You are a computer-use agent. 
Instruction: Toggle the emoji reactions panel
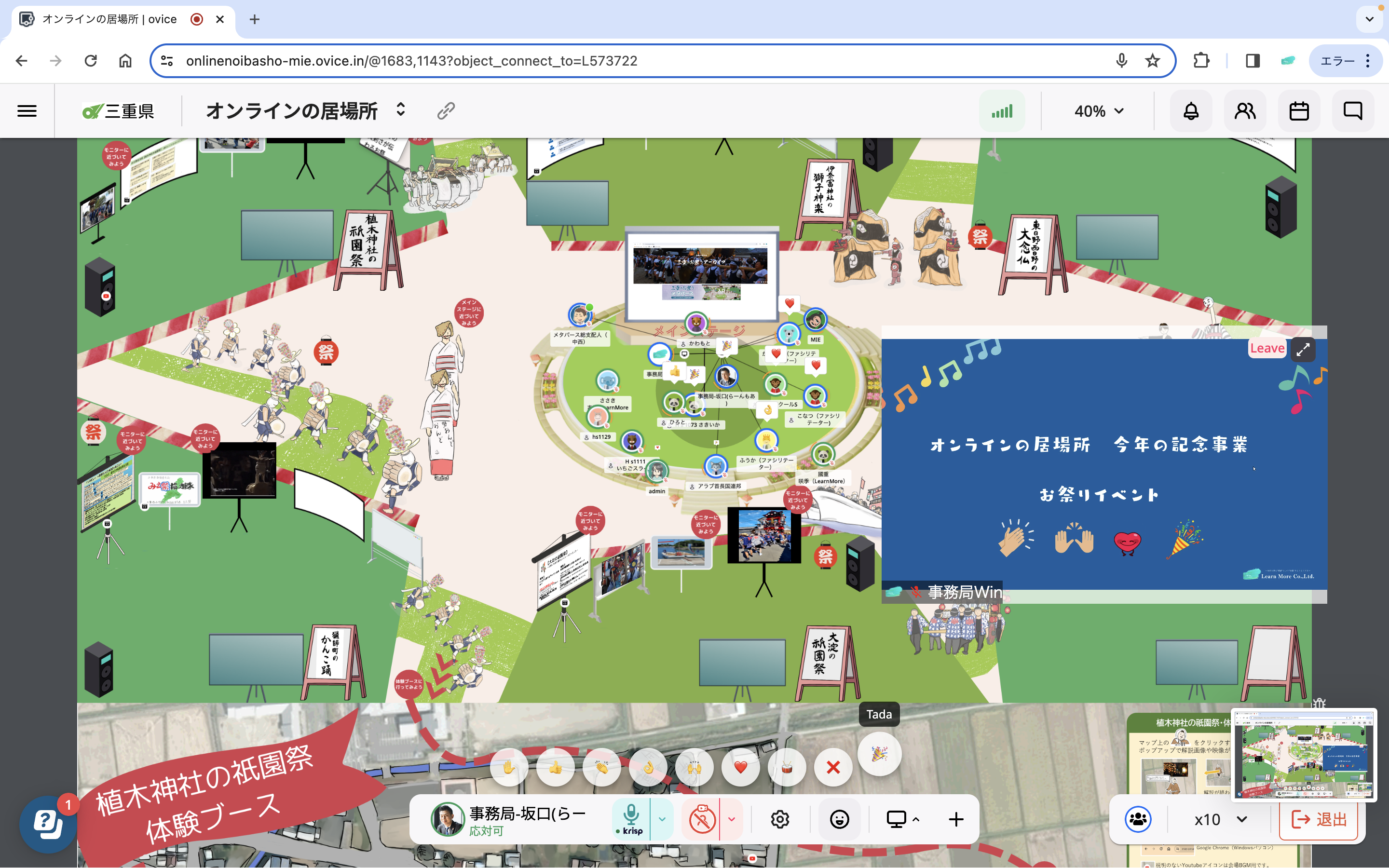(839, 819)
